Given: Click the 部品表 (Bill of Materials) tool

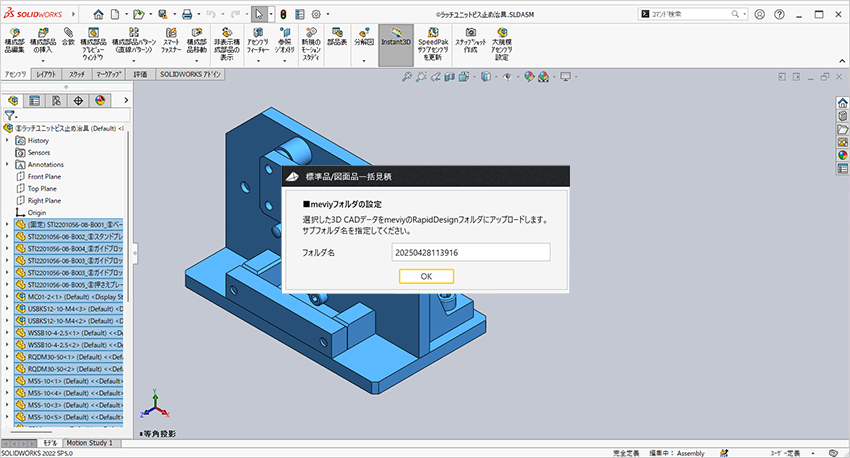Looking at the screenshot, I should 337,37.
